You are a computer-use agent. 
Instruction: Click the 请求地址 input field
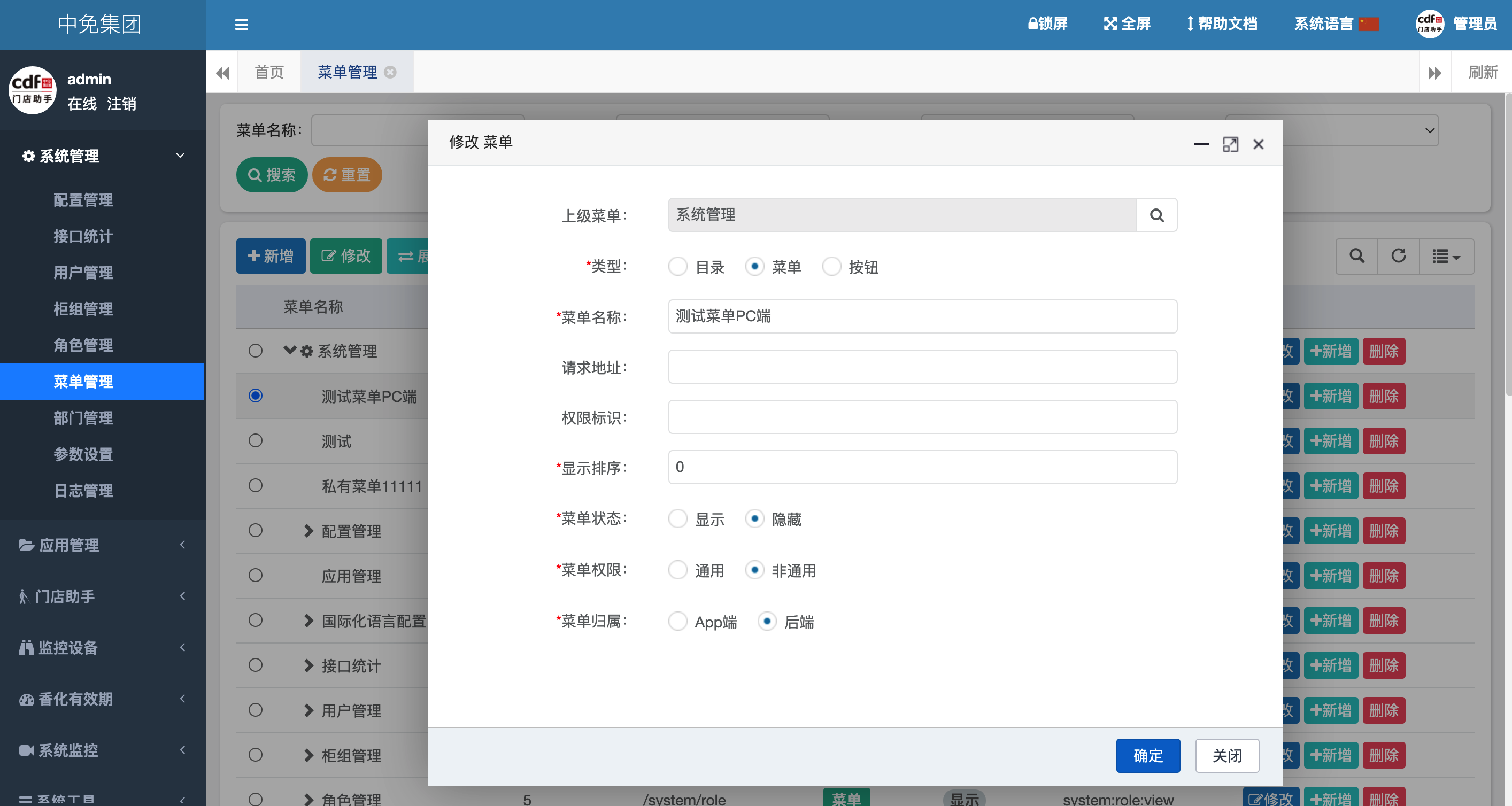tap(922, 367)
